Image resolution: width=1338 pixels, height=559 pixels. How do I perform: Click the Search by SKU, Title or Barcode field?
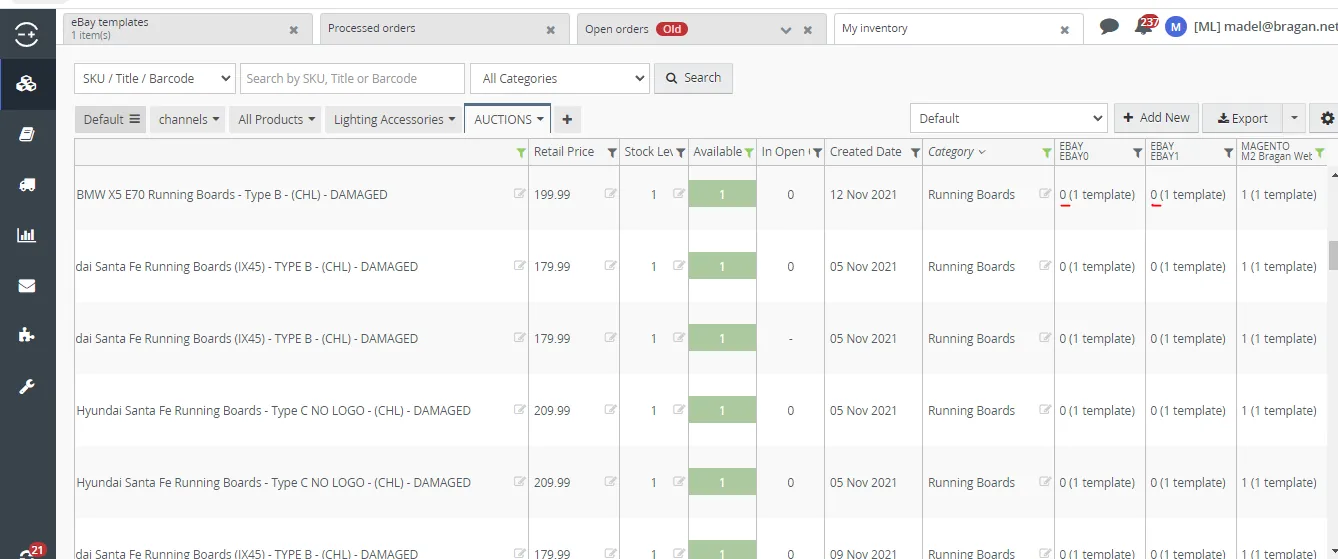pyautogui.click(x=352, y=78)
